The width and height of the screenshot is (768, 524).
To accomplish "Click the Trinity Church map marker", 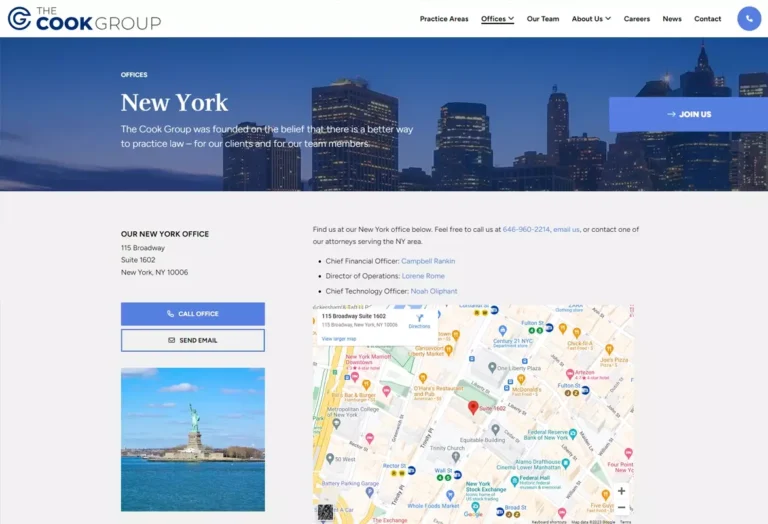I will tap(456, 456).
